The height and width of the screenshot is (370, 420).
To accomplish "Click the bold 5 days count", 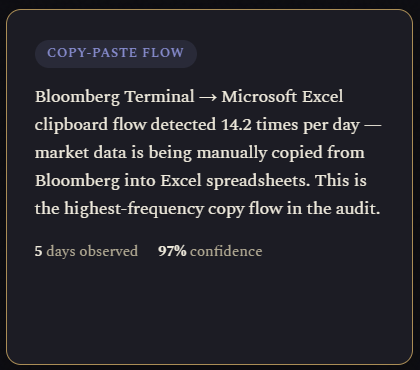I will (x=38, y=251).
